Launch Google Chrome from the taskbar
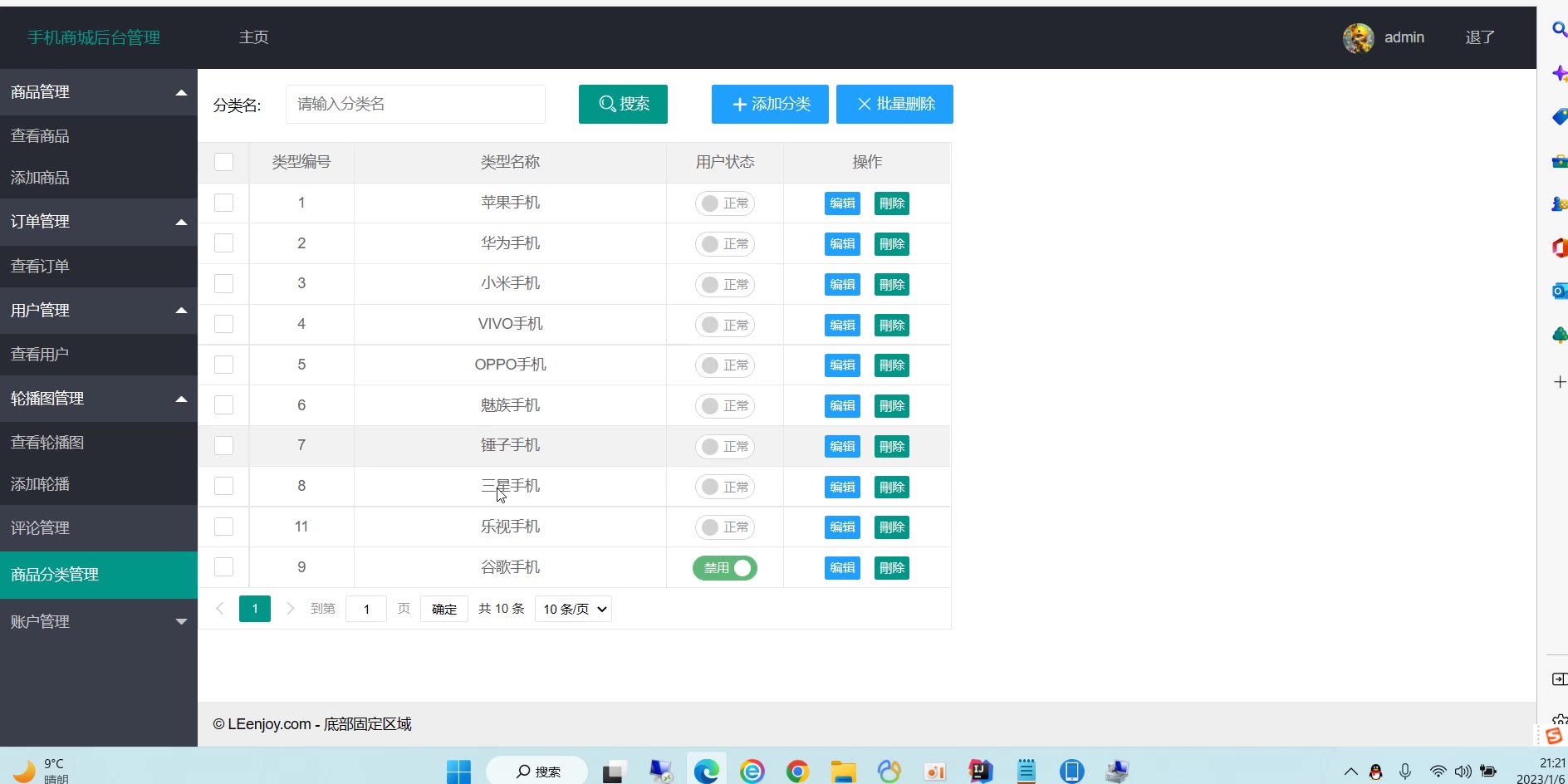 click(x=797, y=772)
